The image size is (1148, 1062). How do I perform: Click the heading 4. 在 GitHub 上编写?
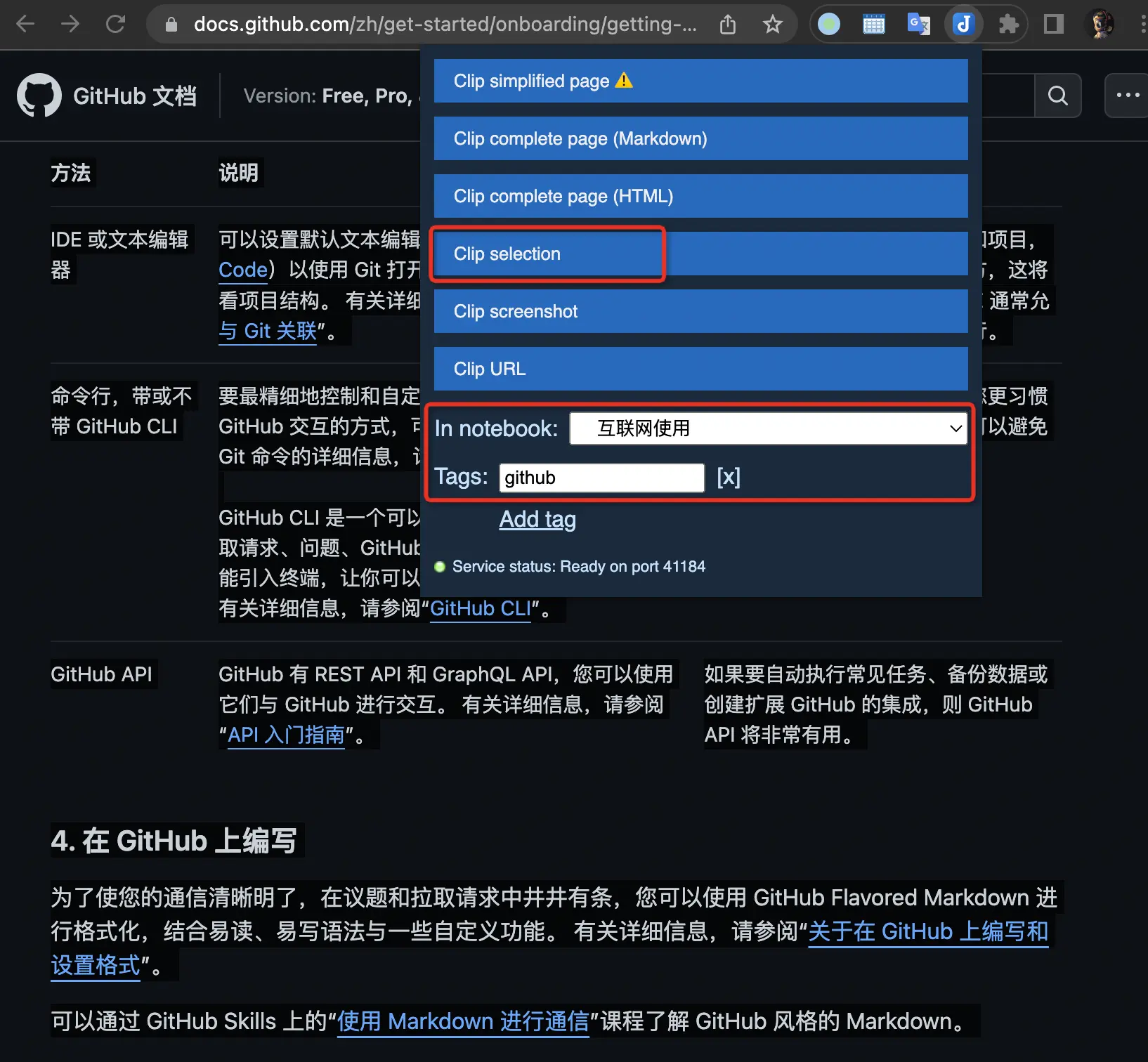coord(174,841)
